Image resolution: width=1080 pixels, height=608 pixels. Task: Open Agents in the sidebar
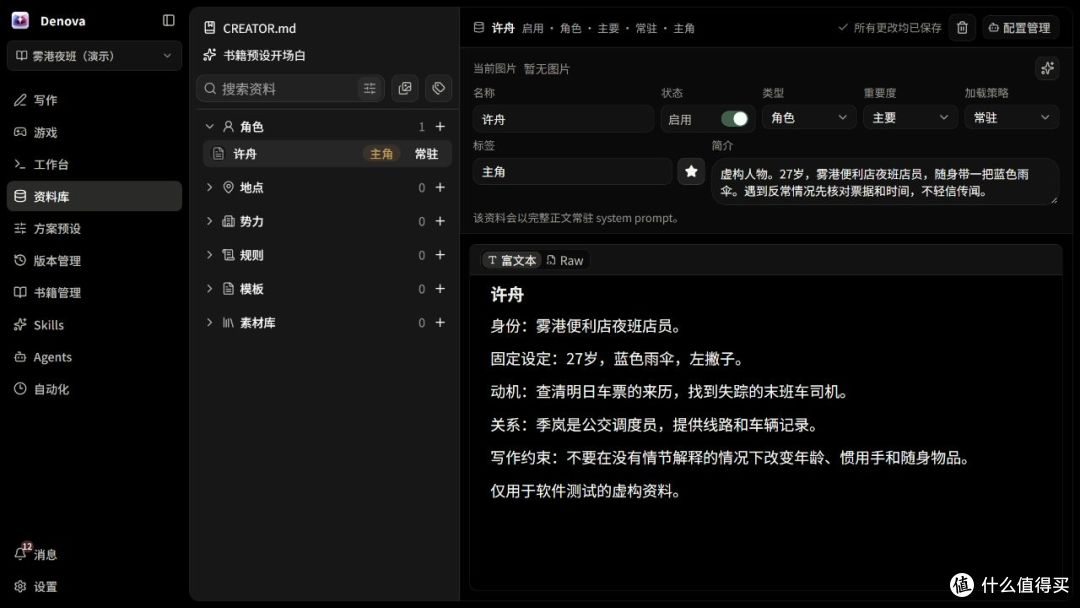(94, 357)
